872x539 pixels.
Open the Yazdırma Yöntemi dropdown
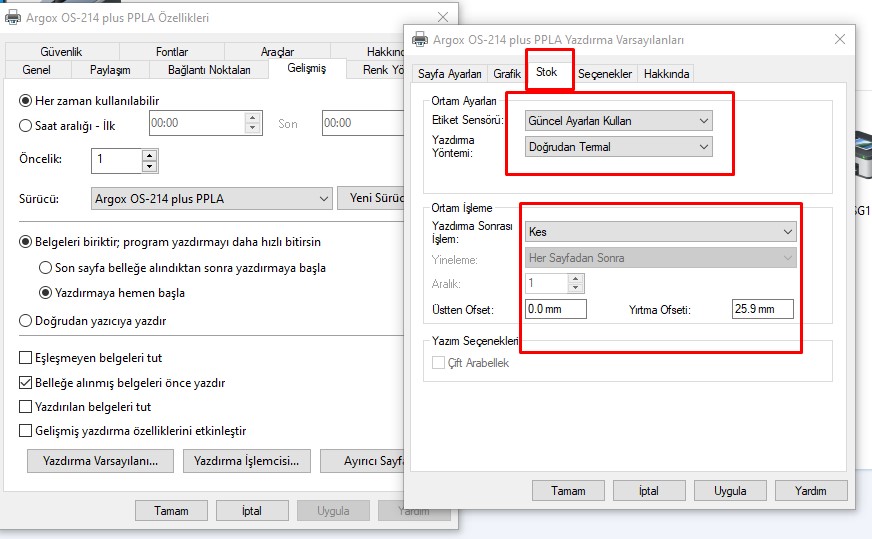click(x=618, y=147)
